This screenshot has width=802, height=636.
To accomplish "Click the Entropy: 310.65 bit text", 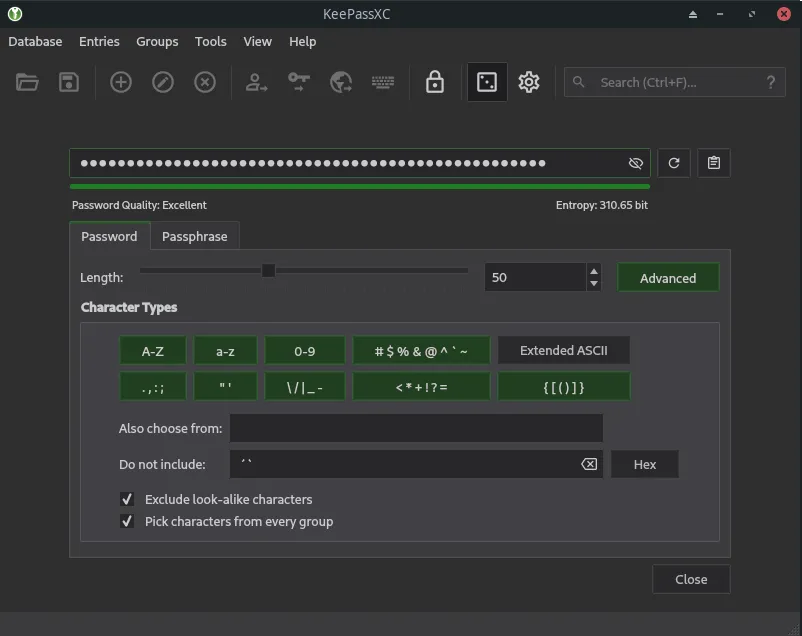I will 602,205.
